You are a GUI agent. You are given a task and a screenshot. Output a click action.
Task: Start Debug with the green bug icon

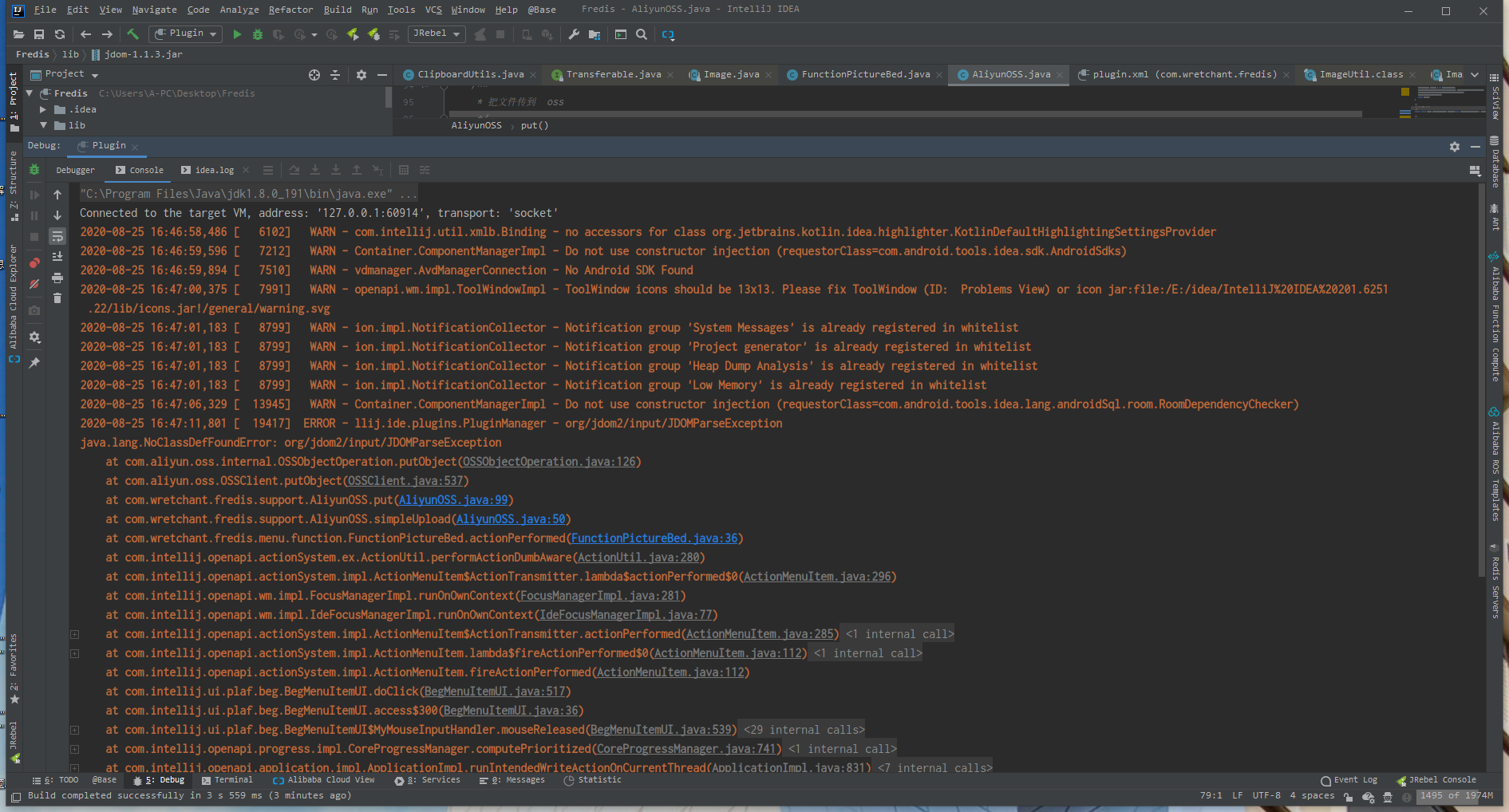coord(258,34)
